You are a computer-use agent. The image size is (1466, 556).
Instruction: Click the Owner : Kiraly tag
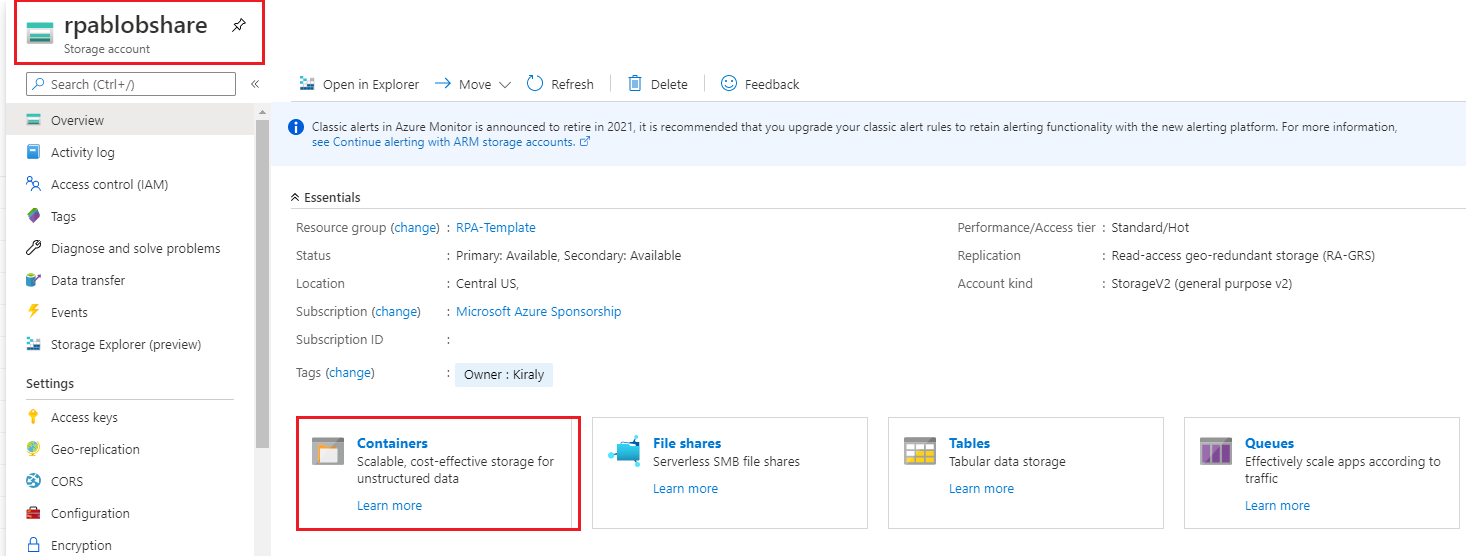[x=504, y=375]
